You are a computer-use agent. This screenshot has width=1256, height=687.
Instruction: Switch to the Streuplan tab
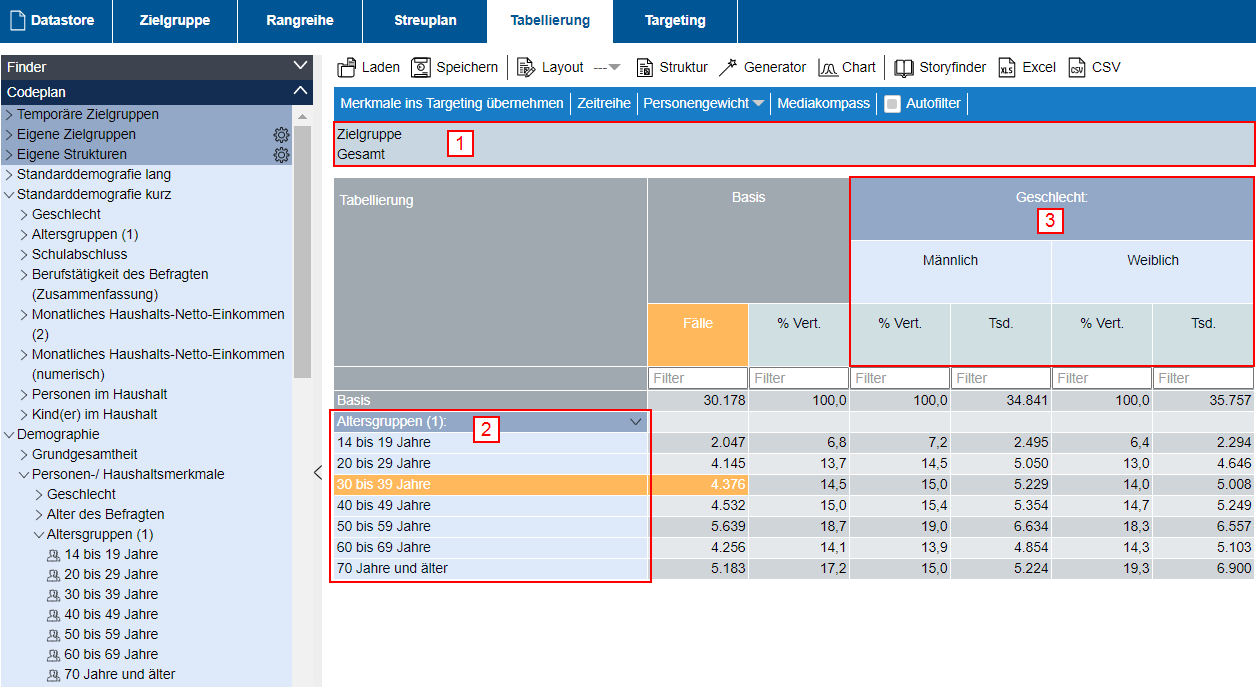425,21
